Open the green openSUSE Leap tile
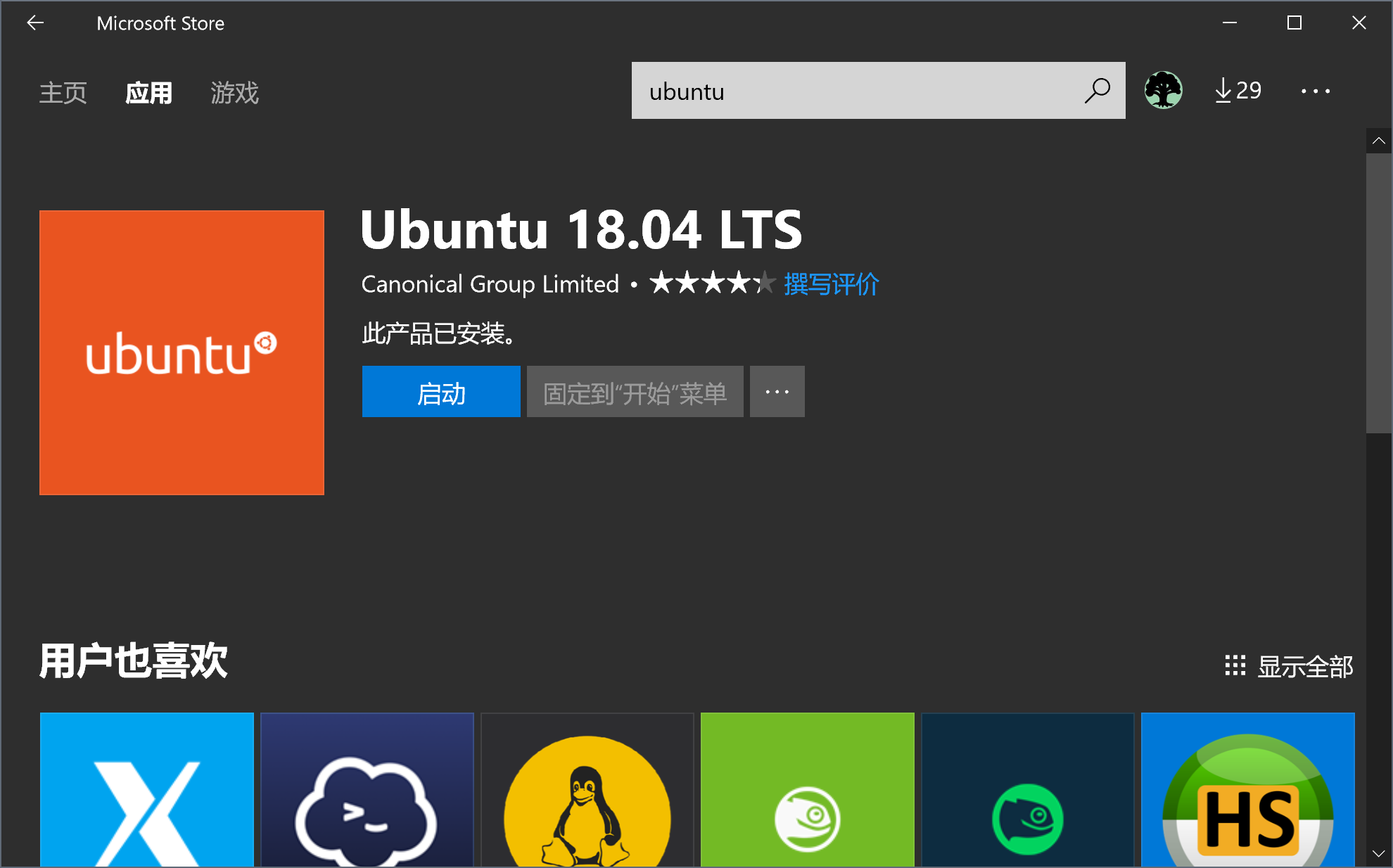The height and width of the screenshot is (868, 1393). [808, 789]
